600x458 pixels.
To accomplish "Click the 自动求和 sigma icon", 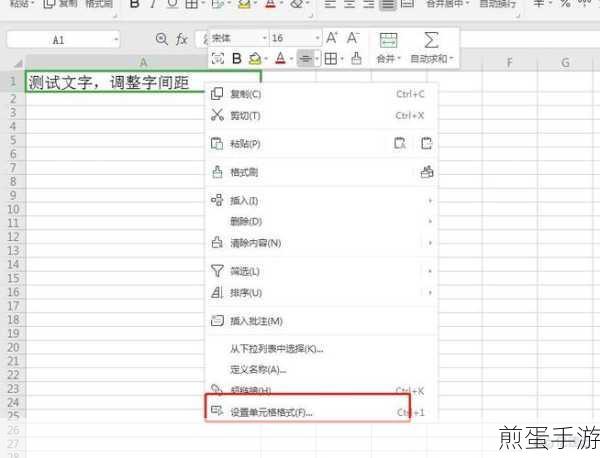I will pyautogui.click(x=431, y=40).
